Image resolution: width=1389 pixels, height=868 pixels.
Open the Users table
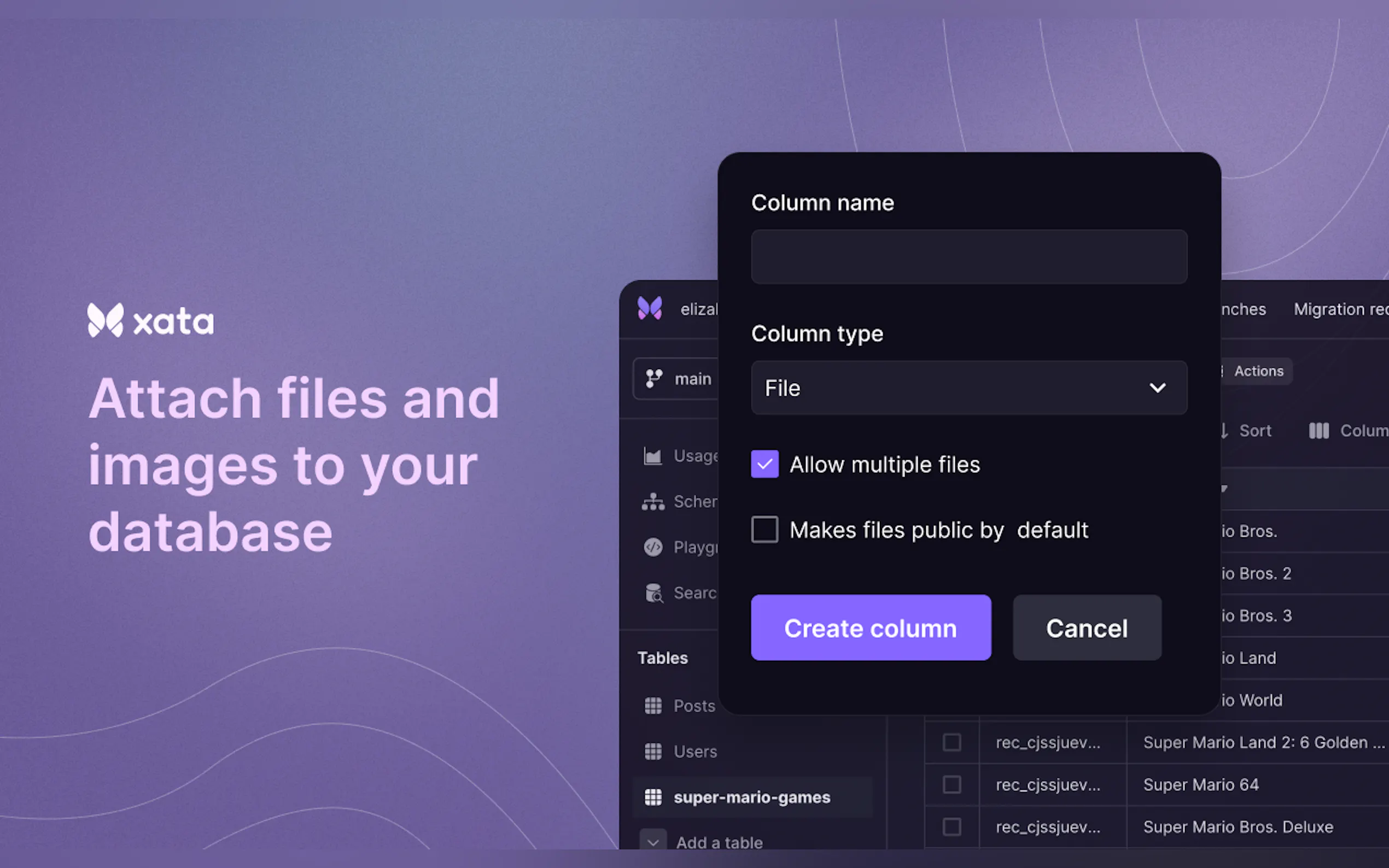pyautogui.click(x=695, y=752)
